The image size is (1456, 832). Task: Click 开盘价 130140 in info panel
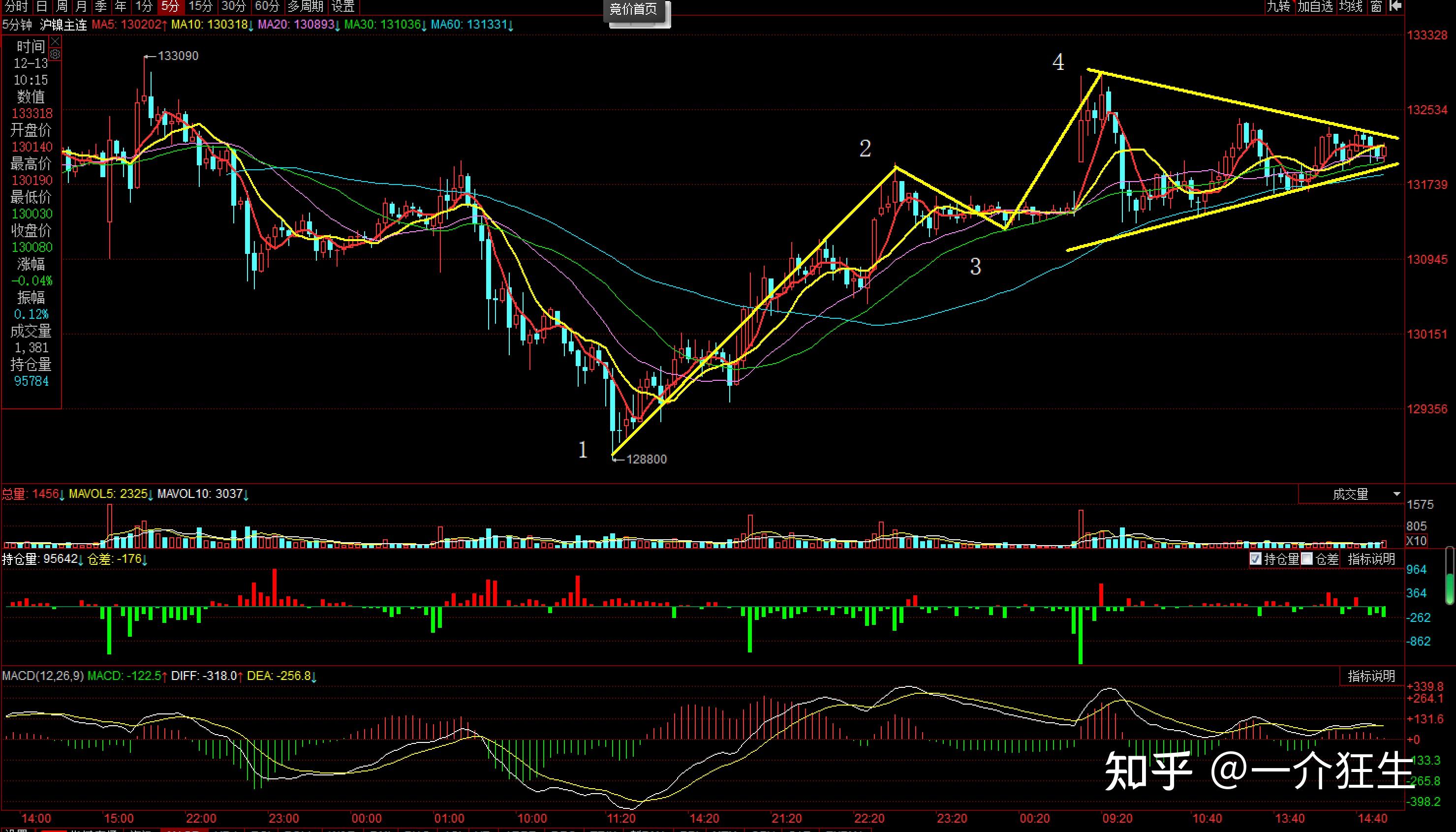click(x=31, y=138)
